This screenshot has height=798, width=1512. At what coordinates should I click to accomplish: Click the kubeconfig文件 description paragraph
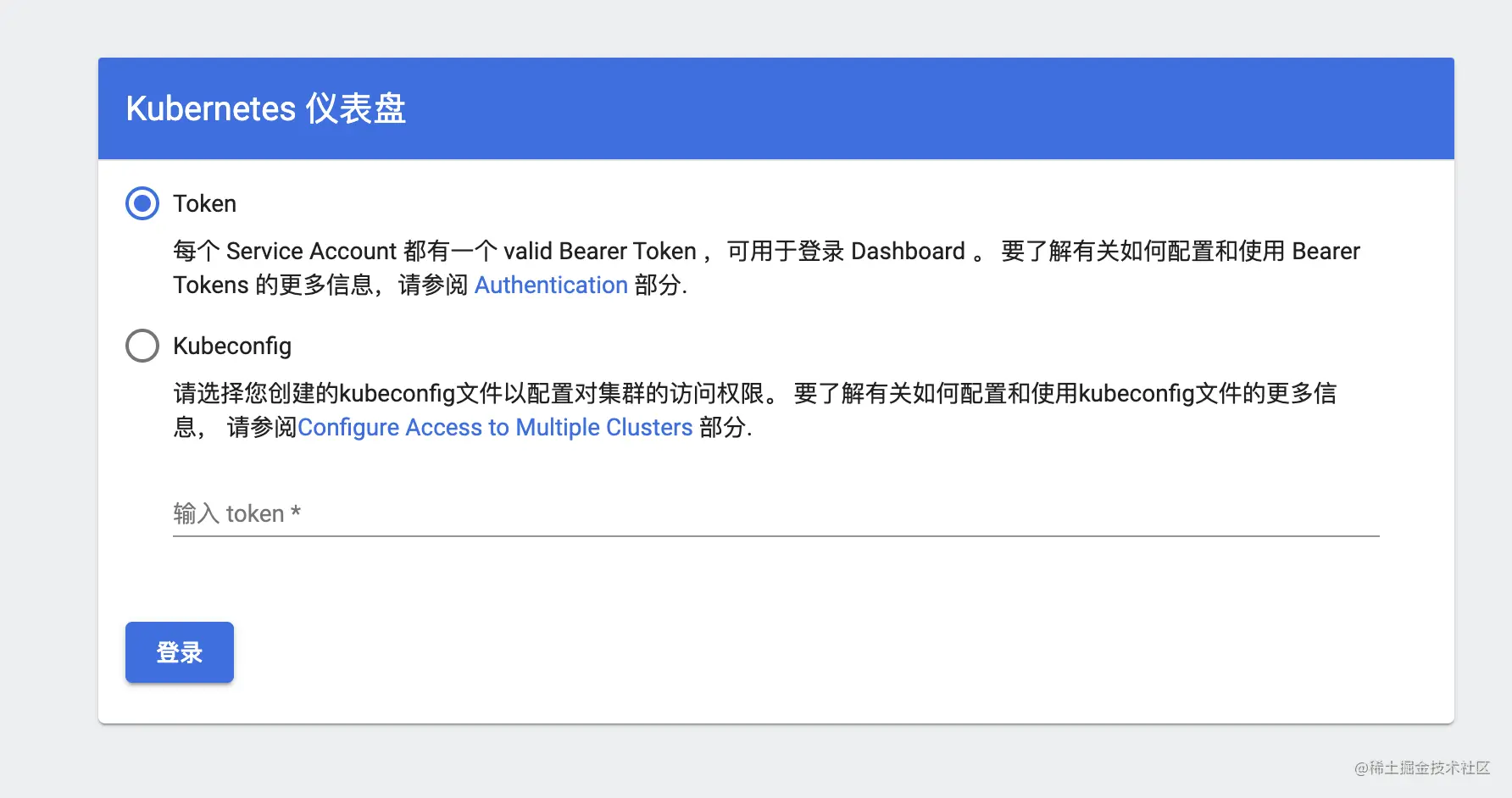tap(755, 410)
